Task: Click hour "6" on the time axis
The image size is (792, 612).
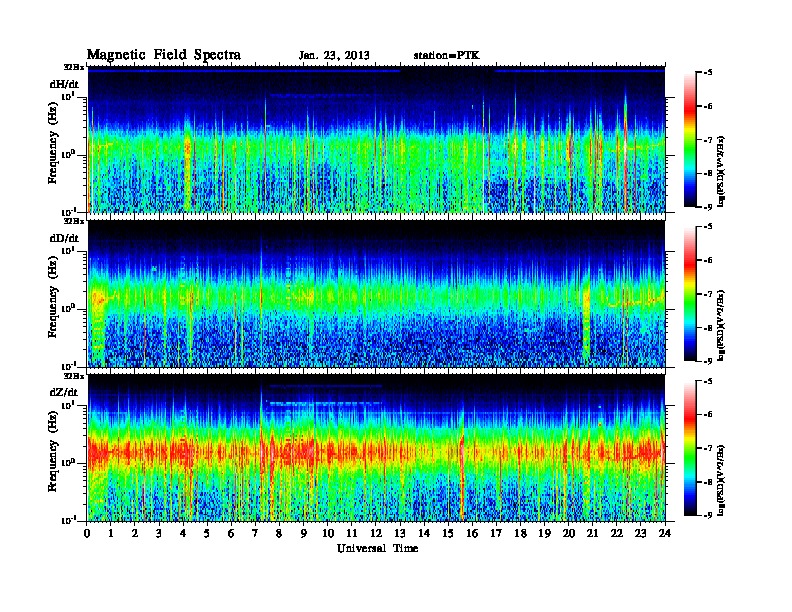Action: tap(231, 533)
